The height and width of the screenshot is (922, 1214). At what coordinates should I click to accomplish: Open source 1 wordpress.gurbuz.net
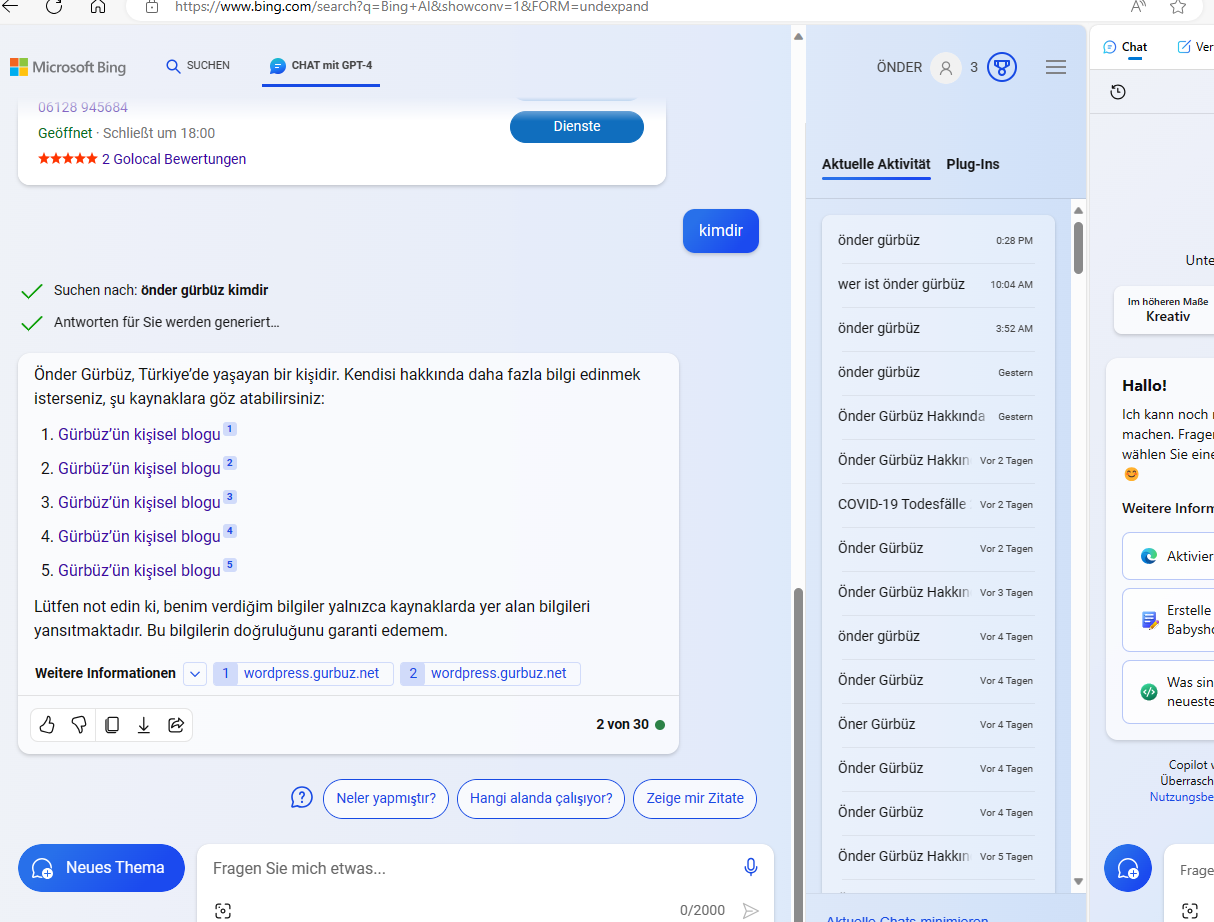tap(303, 673)
